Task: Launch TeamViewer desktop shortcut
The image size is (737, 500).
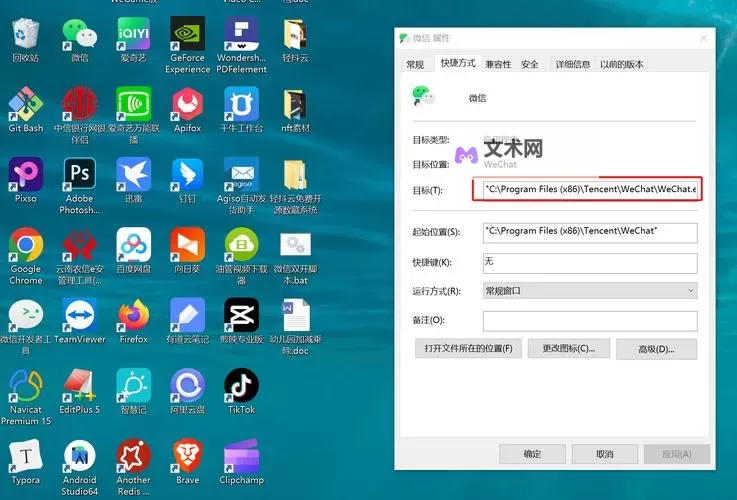Action: tap(79, 315)
